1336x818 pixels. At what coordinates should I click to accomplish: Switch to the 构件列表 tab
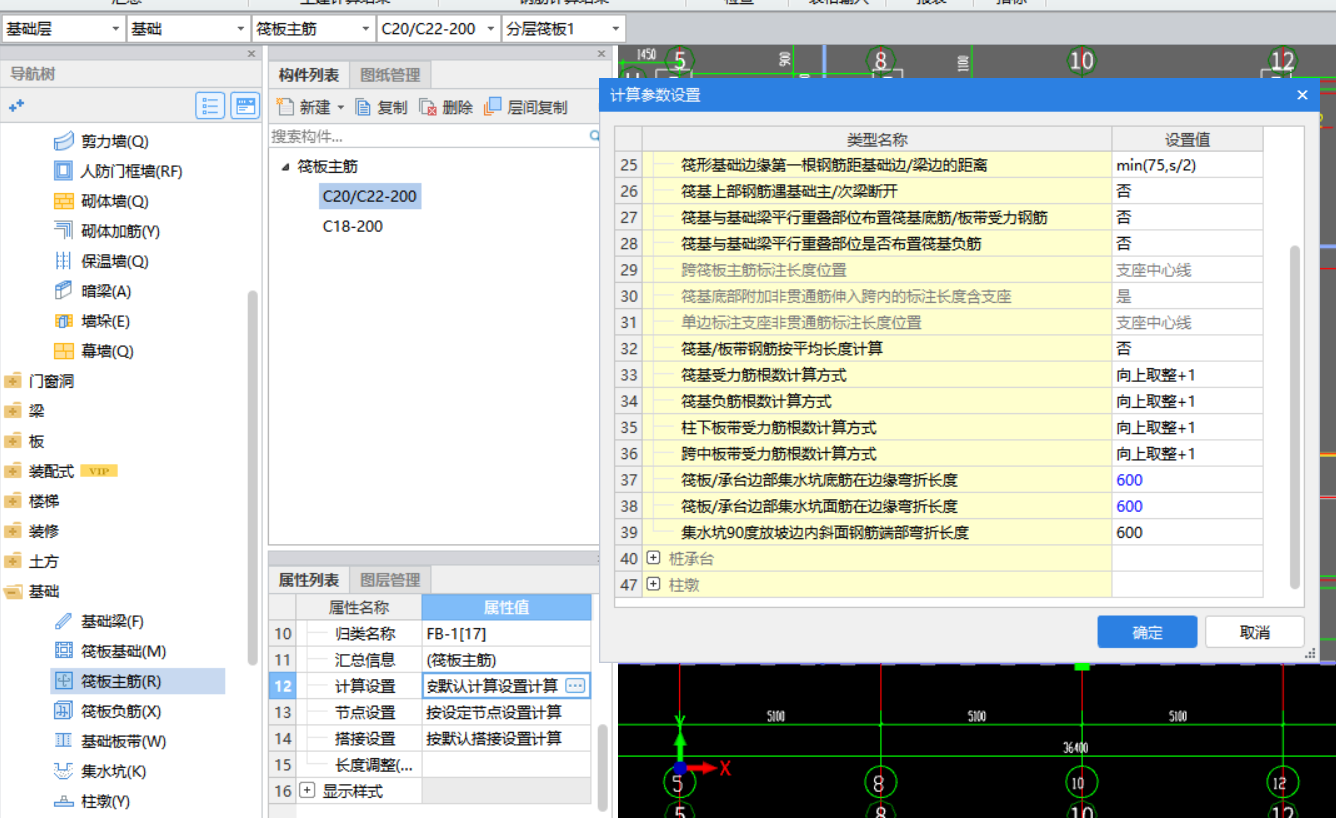pyautogui.click(x=308, y=75)
